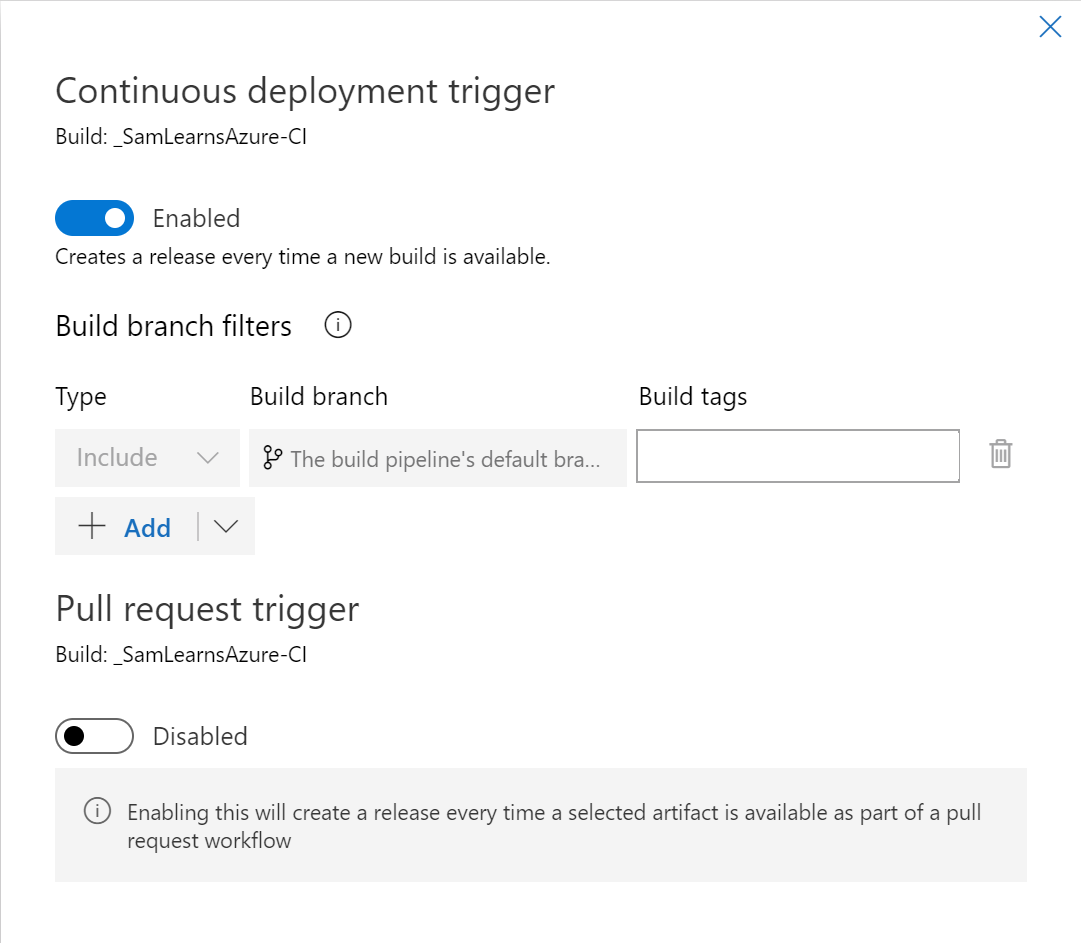This screenshot has width=1089, height=943.
Task: Click the Build tags column label
Action: 693,397
